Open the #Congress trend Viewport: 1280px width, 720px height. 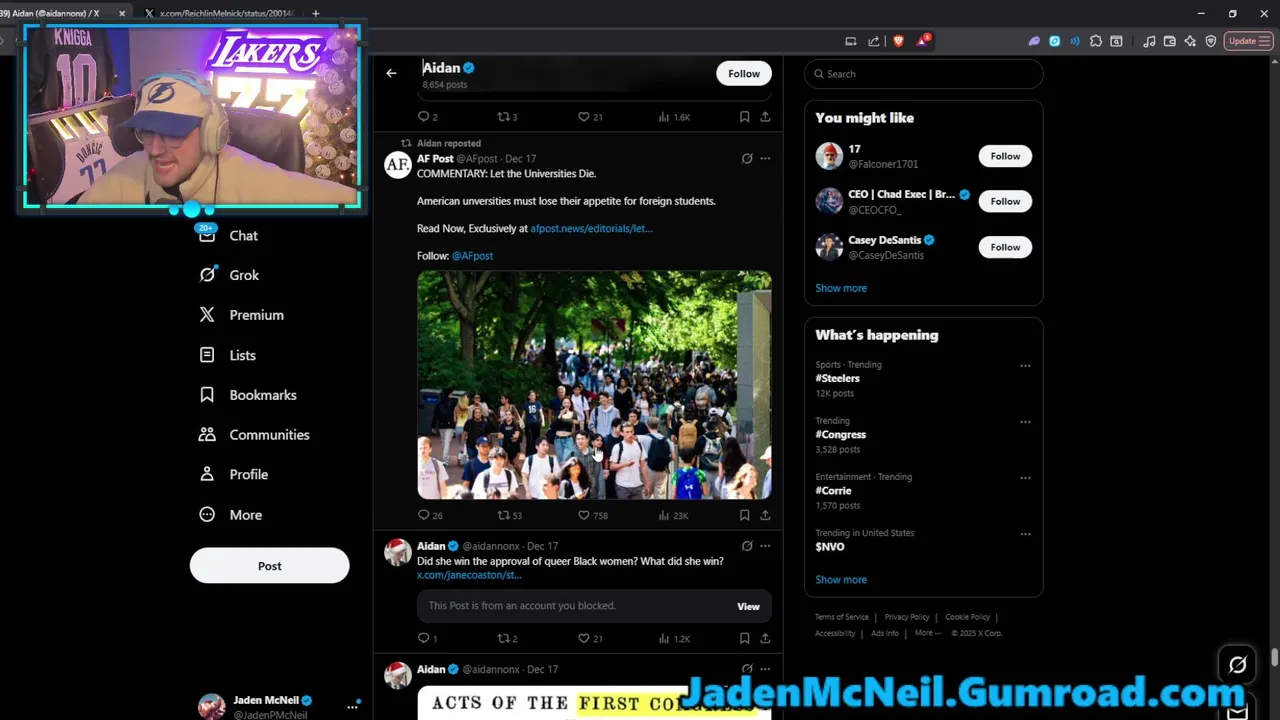pos(840,435)
